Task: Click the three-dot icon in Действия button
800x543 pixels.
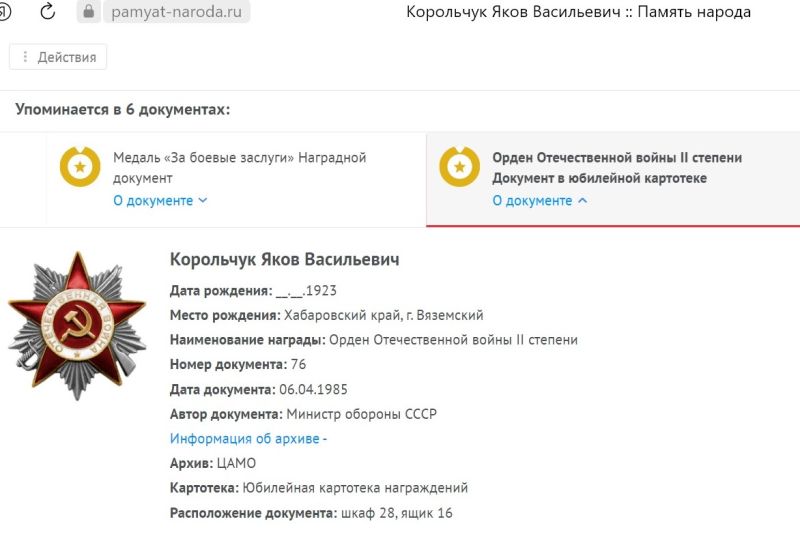Action: coord(24,57)
